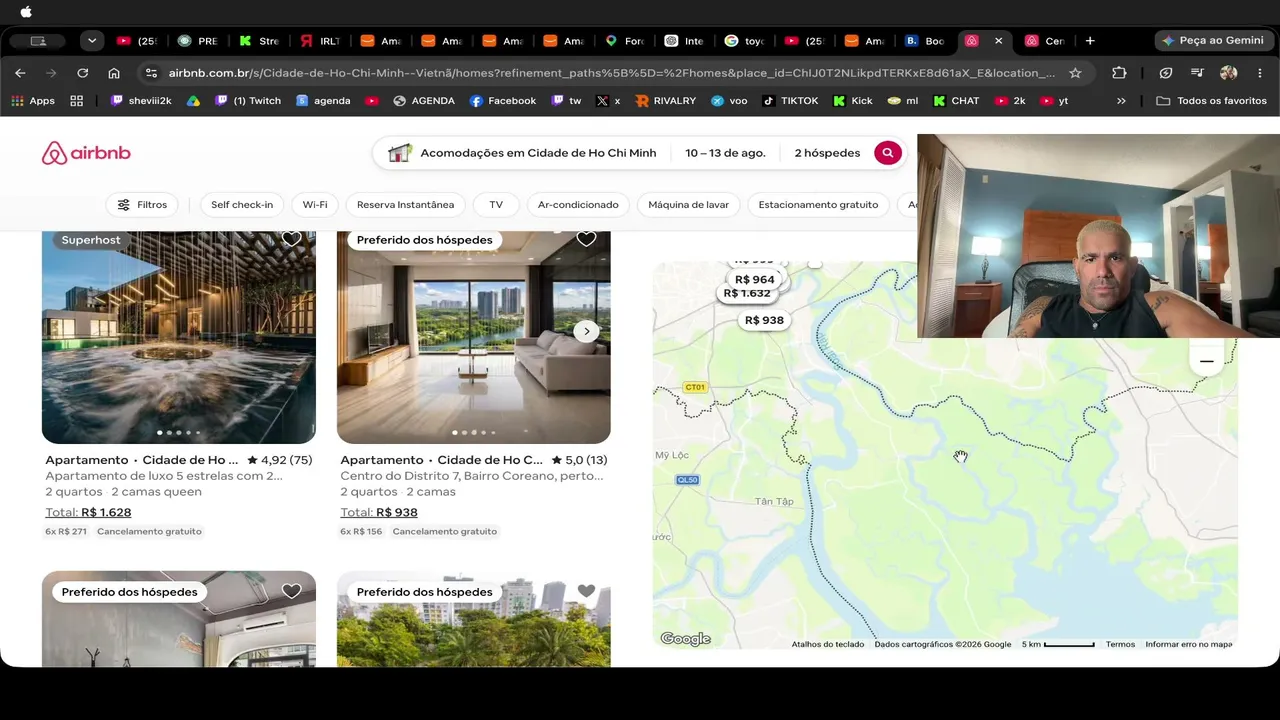Open the 2k YouTube bookmark
1280x720 pixels.
point(1010,101)
